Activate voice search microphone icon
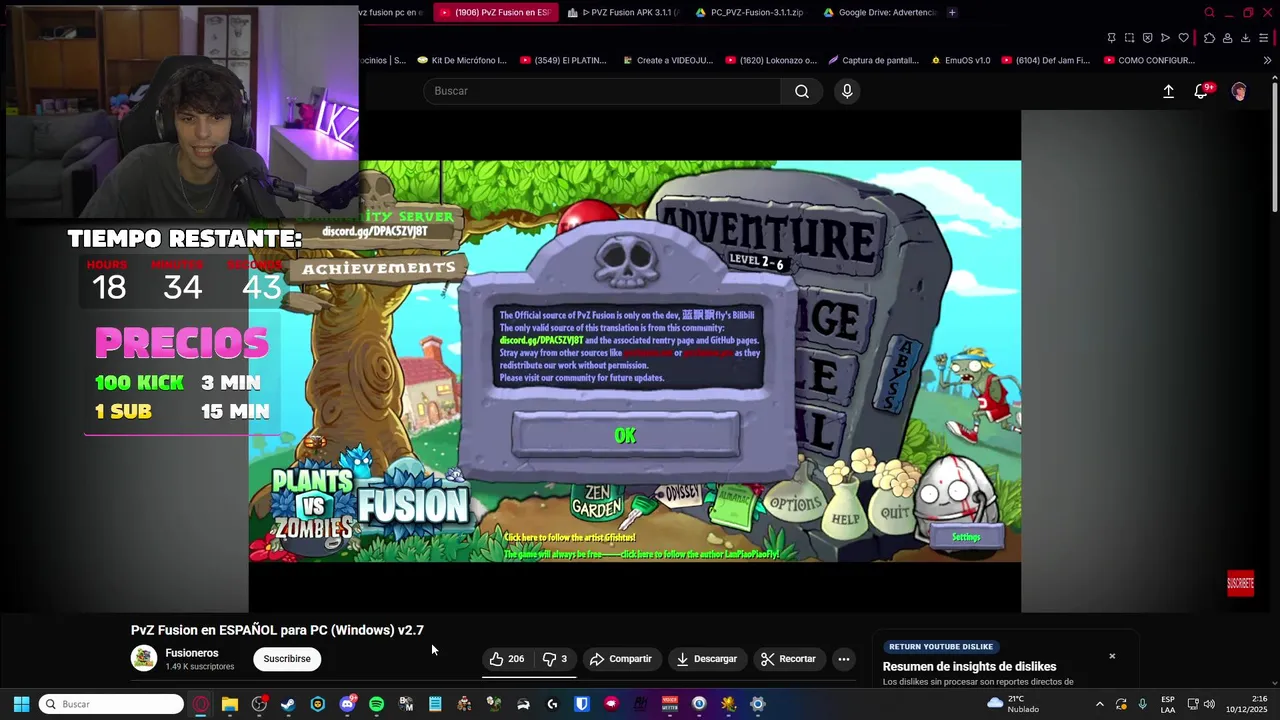The height and width of the screenshot is (720, 1280). tap(847, 91)
